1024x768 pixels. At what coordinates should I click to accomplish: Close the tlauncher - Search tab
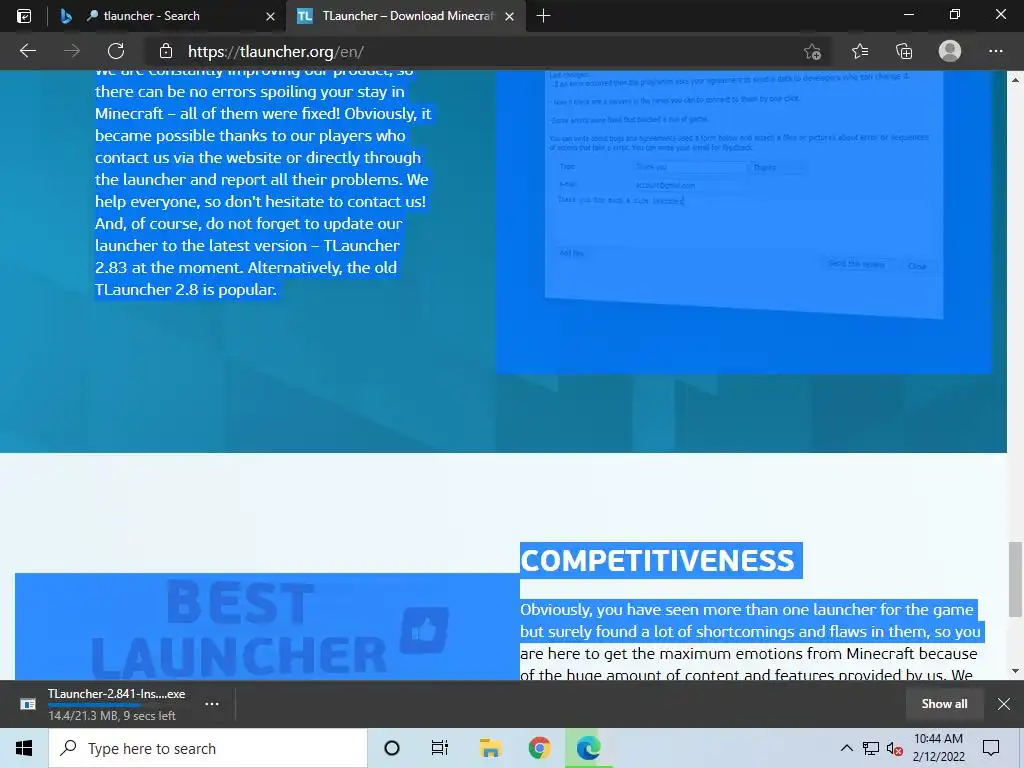(x=270, y=16)
